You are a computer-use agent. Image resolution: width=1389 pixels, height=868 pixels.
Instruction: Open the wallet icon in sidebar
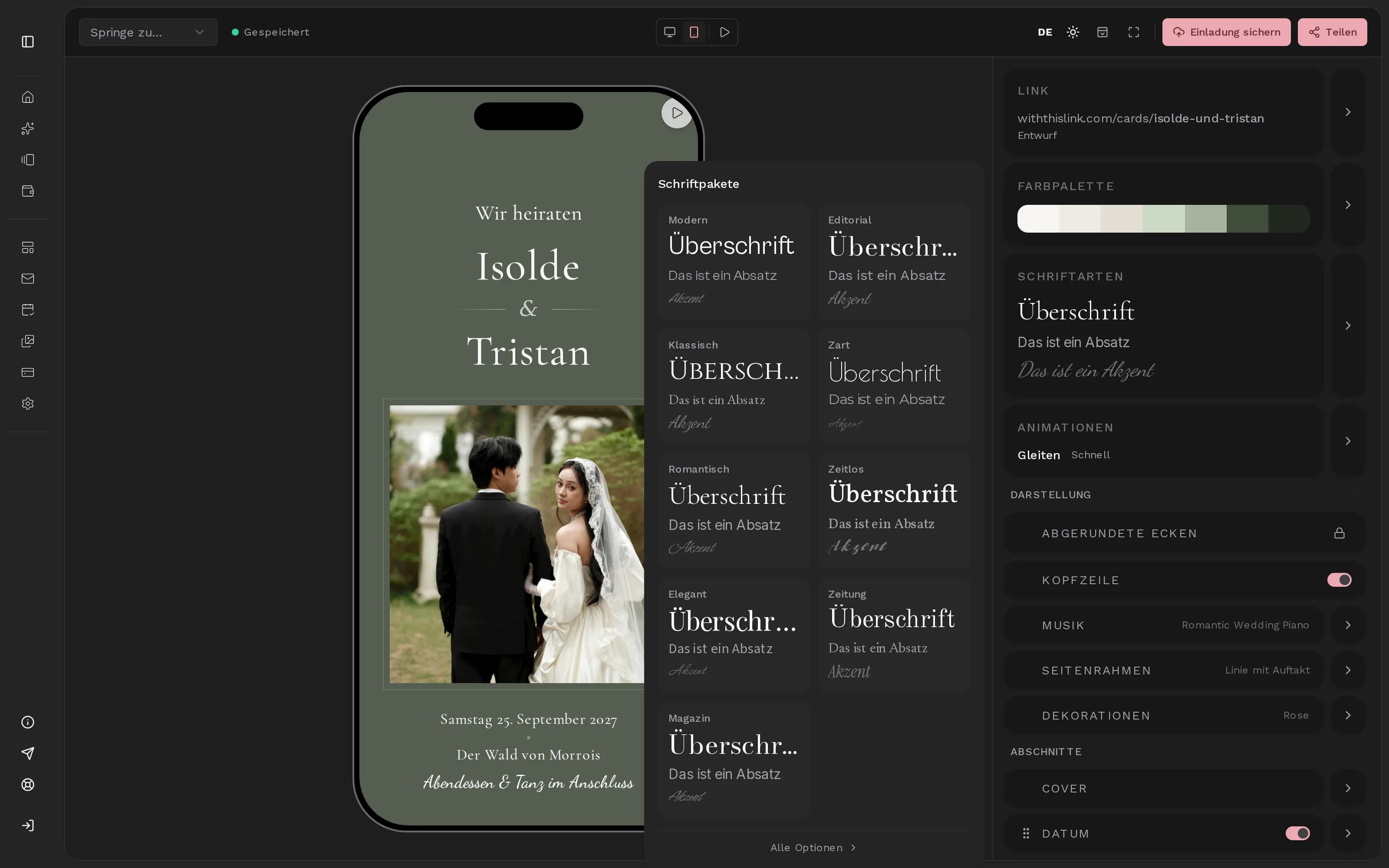(x=27, y=191)
